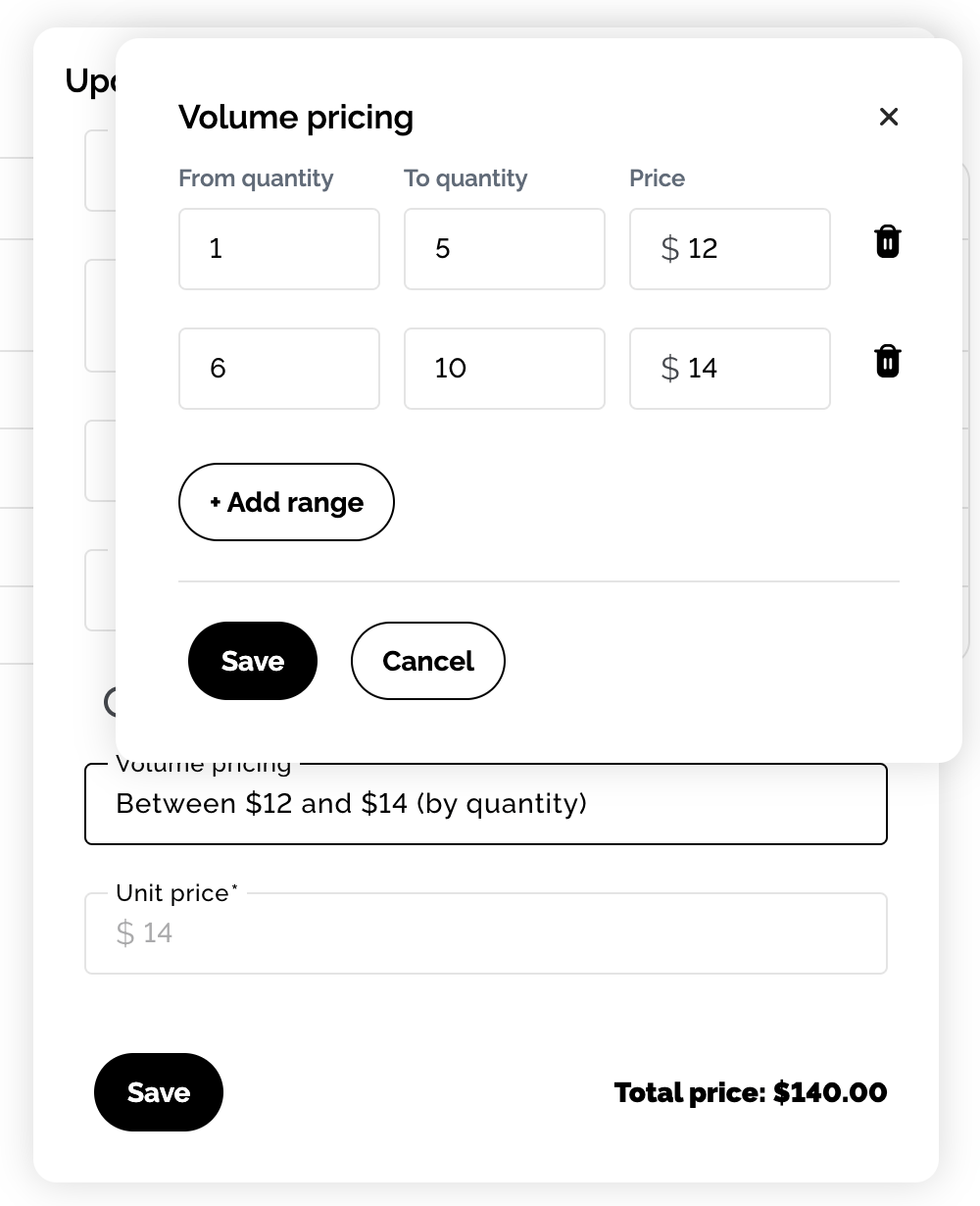Select the To quantity field showing 5
The image size is (980, 1206).
pyautogui.click(x=505, y=249)
